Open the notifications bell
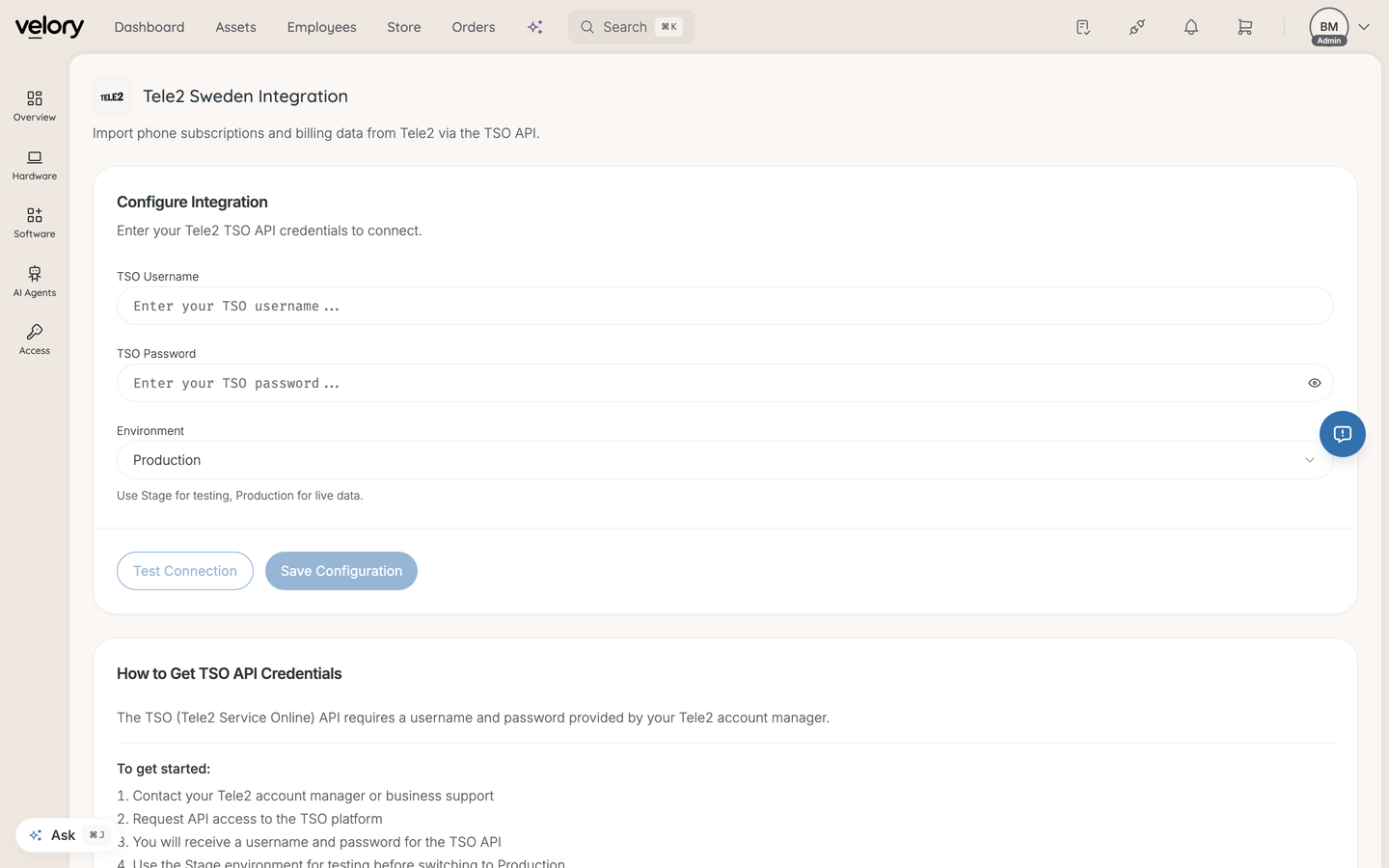Viewport: 1389px width, 868px height. [x=1191, y=27]
